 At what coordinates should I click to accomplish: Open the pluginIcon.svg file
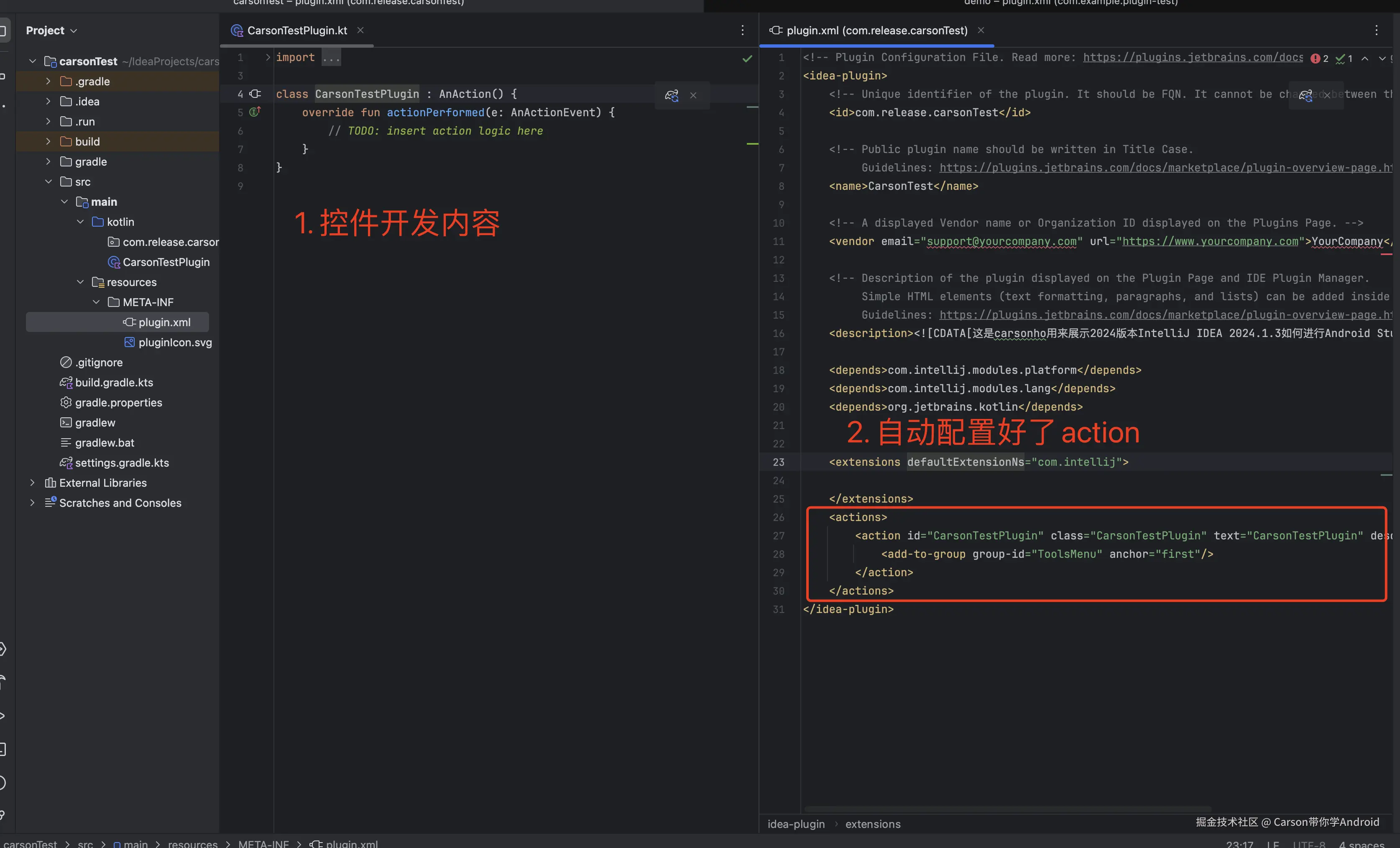(x=175, y=342)
